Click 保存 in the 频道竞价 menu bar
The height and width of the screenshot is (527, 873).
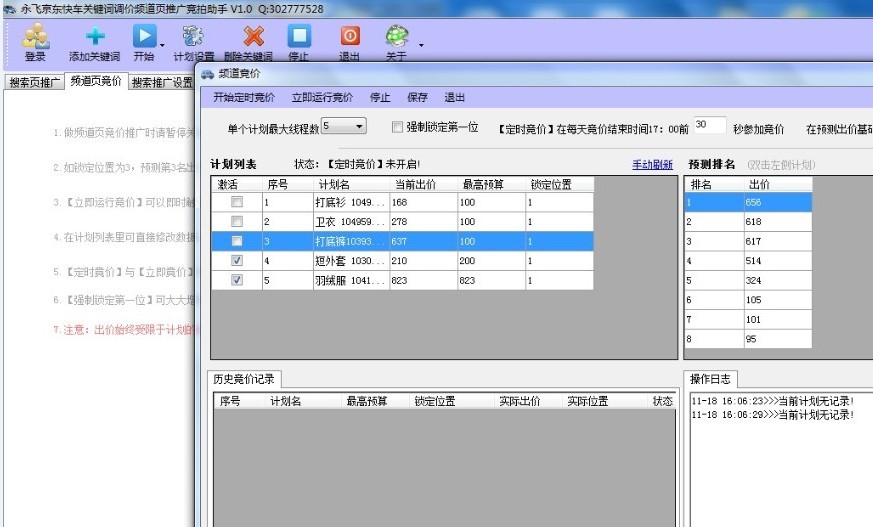click(417, 97)
